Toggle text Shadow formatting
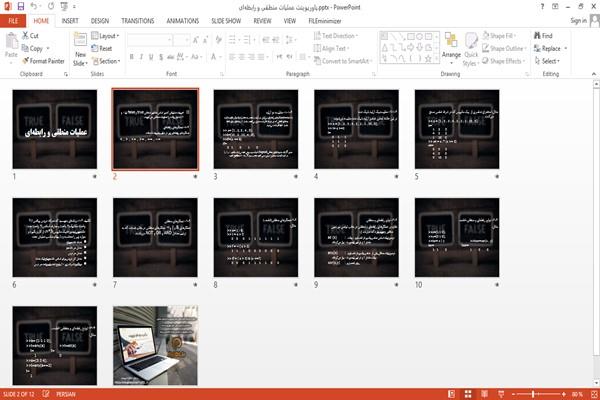This screenshot has height=400, width=600. pos(161,57)
